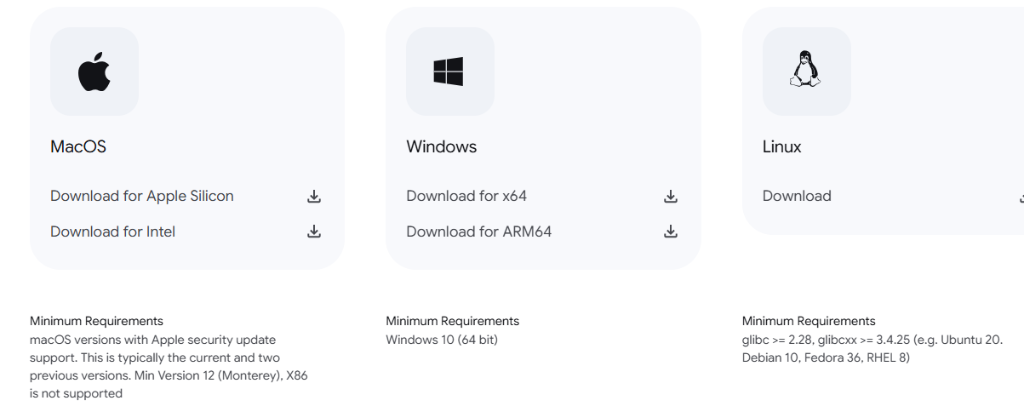Screen dimensions: 1024x414
Task: Click the MacOS card heading
Action: 78,147
